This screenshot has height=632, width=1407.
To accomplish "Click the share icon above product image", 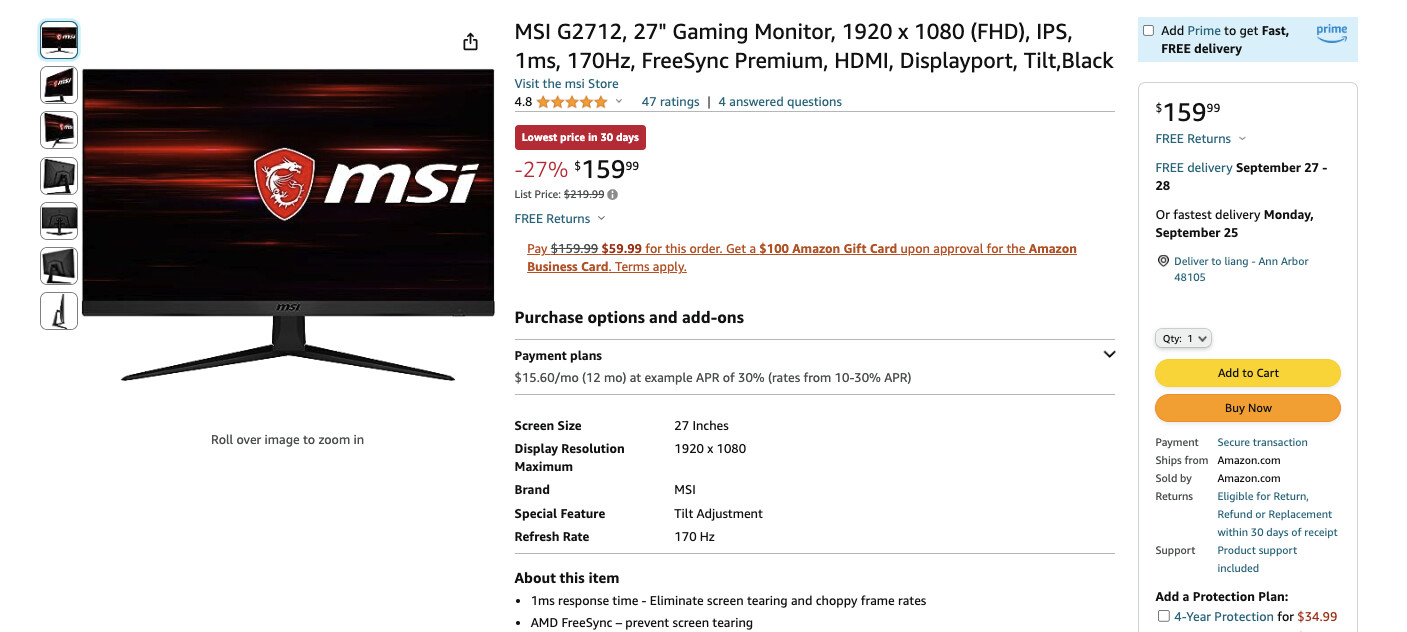I will click(470, 42).
